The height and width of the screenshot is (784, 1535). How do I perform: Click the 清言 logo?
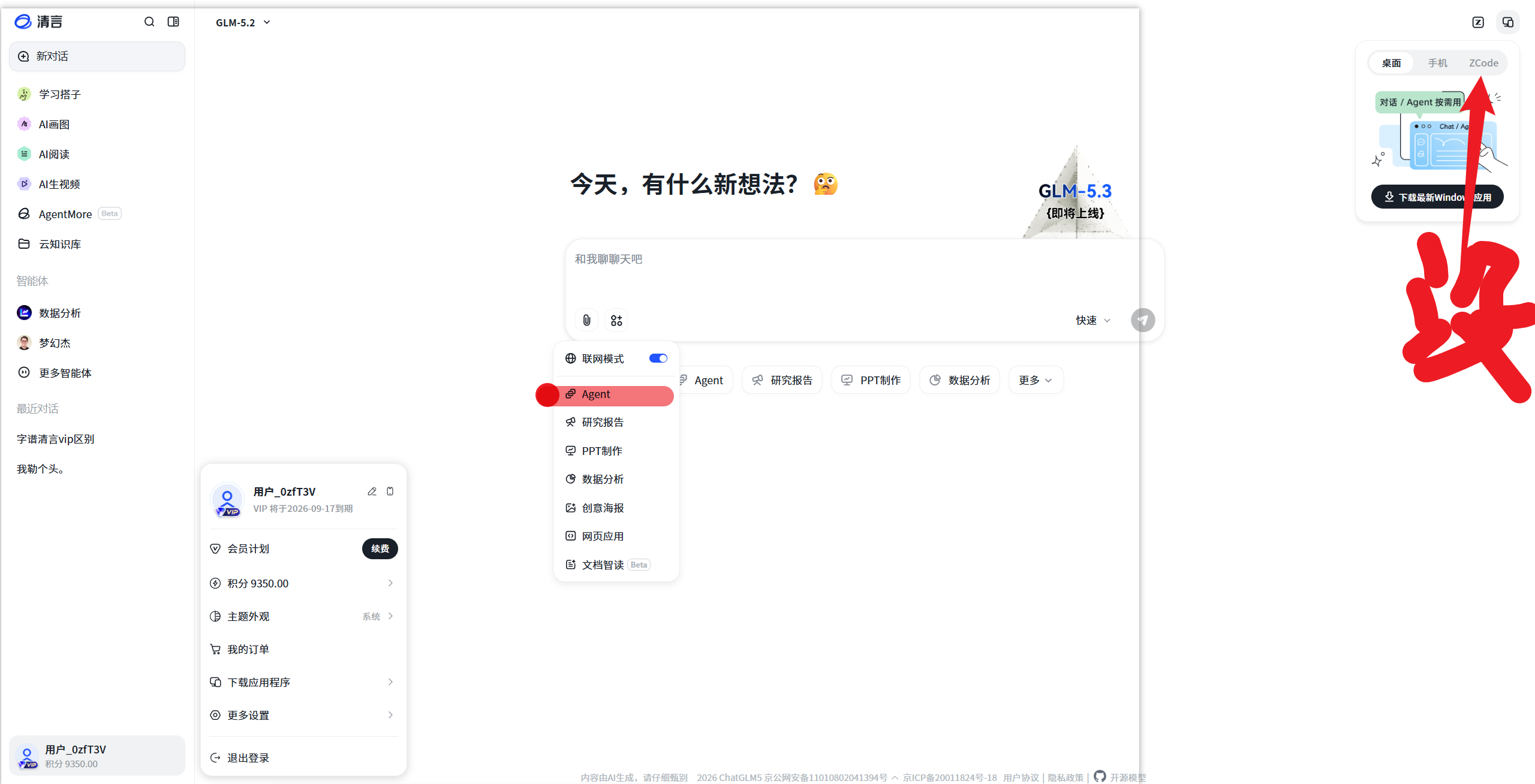click(x=38, y=22)
